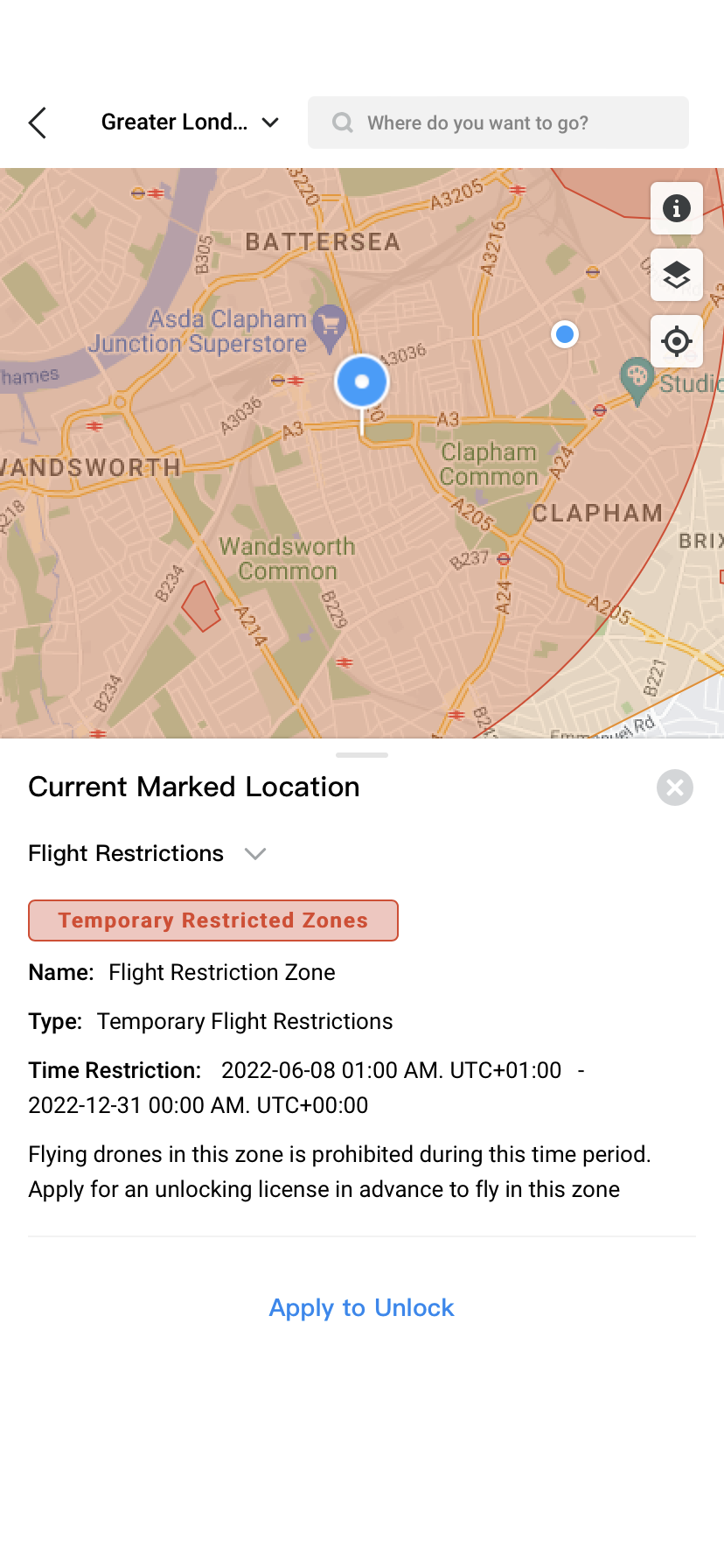Select the large blue marked location pin
724x1568 pixels.
(x=362, y=382)
